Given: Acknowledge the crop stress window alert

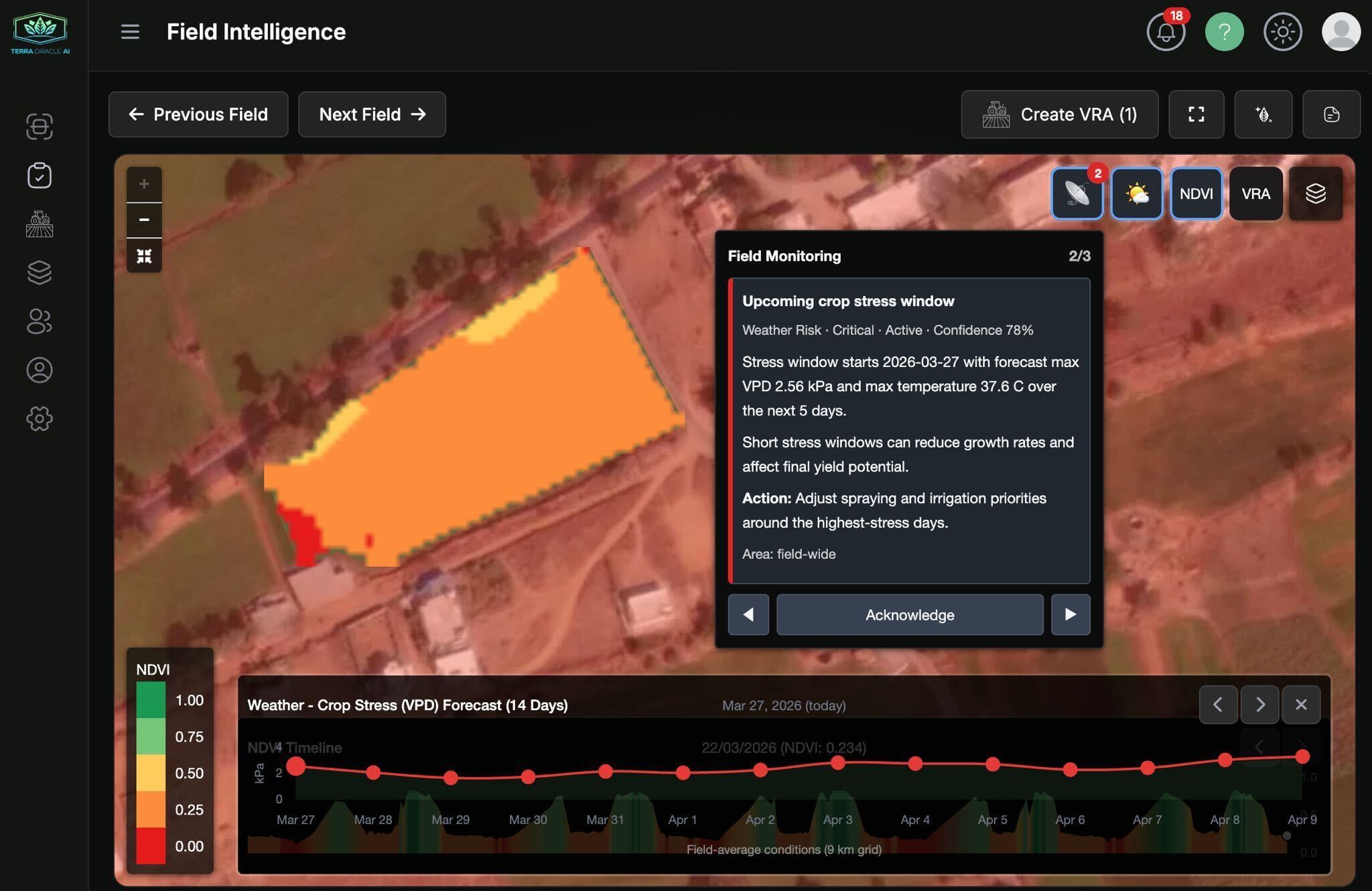Looking at the screenshot, I should [x=909, y=614].
